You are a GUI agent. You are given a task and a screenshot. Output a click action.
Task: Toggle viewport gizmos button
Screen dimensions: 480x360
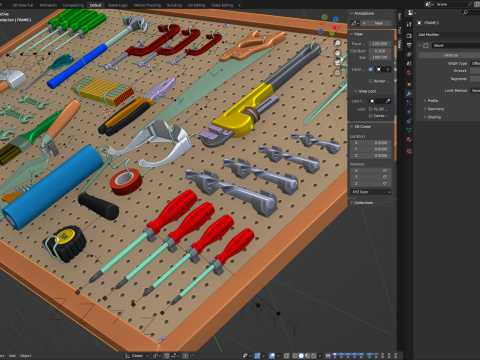pyautogui.click(x=257, y=356)
